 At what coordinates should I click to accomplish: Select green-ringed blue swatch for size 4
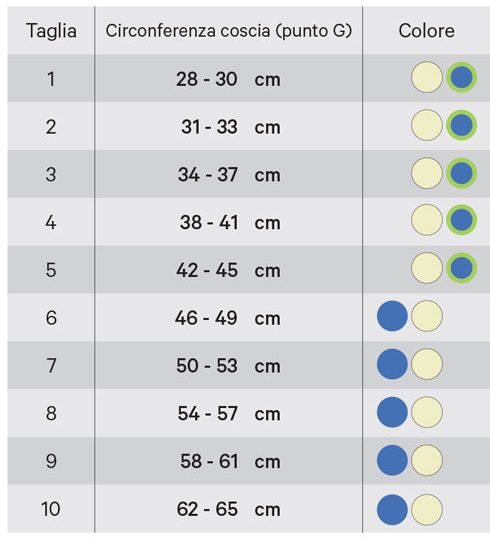point(462,220)
